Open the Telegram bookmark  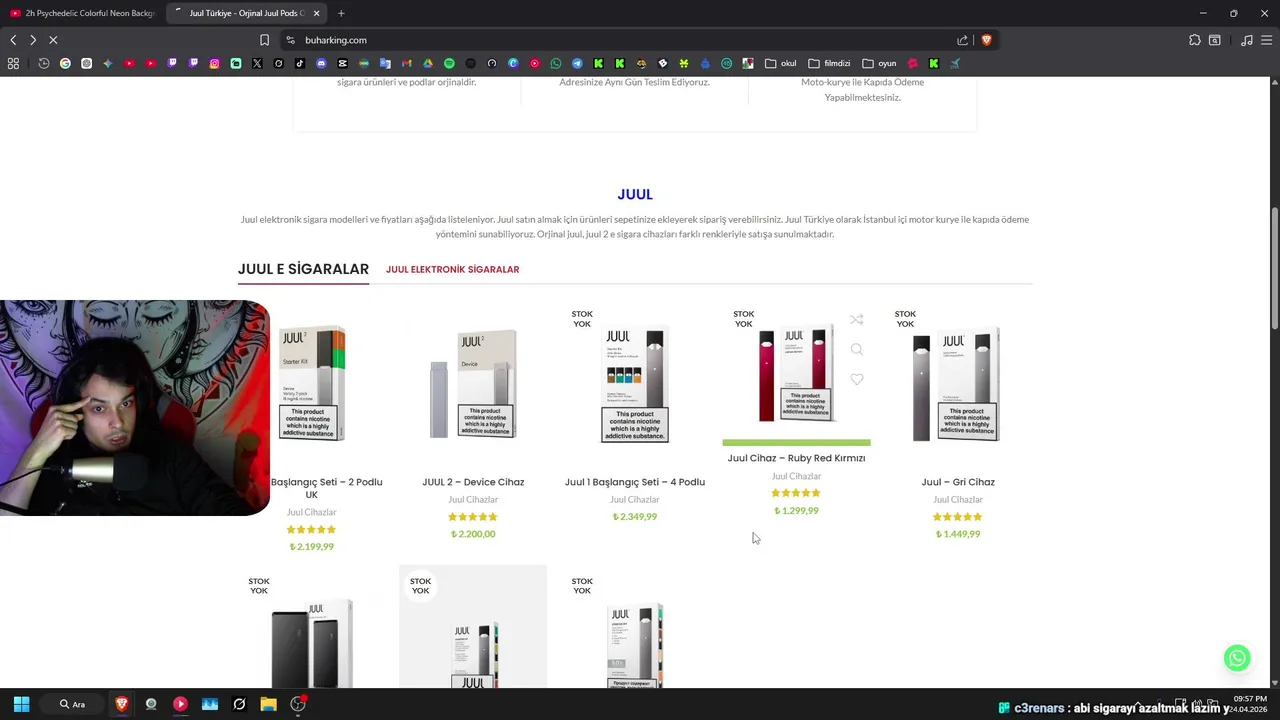[x=577, y=63]
